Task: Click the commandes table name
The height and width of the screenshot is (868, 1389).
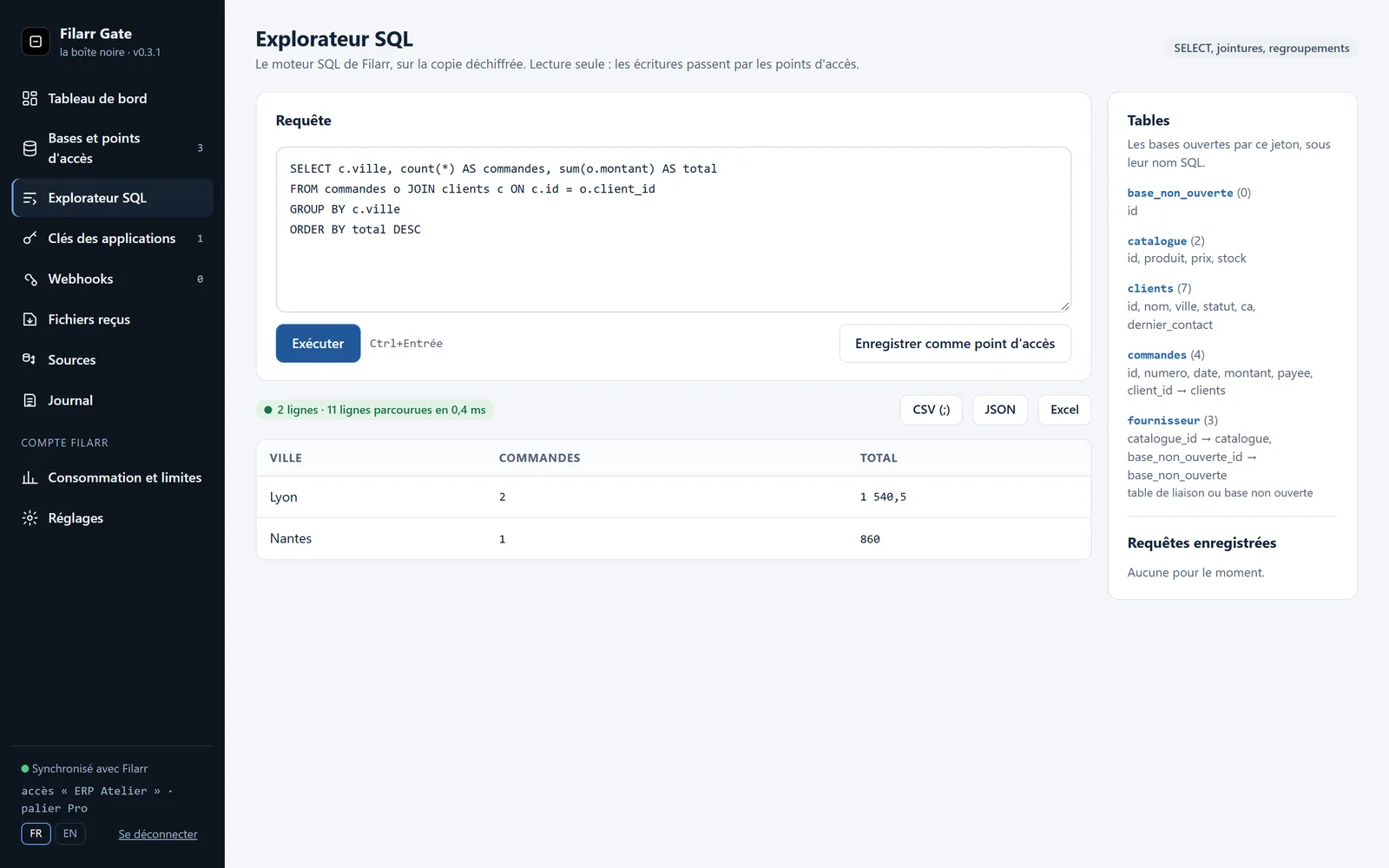Action: point(1157,355)
